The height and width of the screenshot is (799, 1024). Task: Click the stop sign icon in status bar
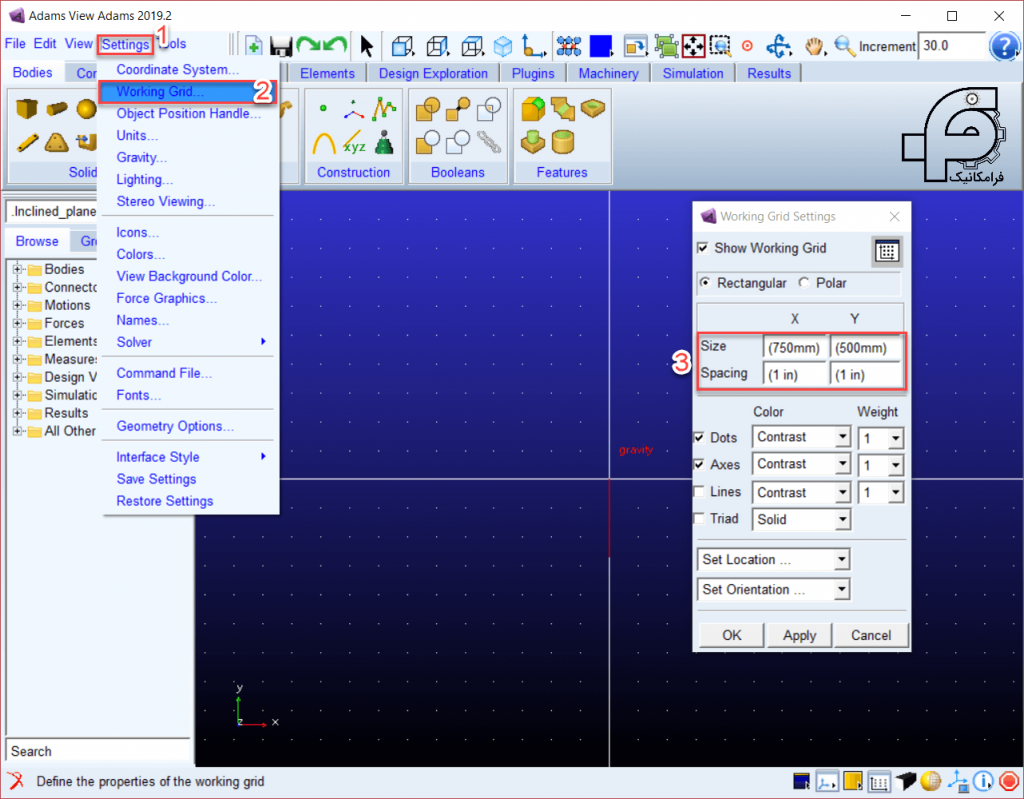pos(1008,781)
